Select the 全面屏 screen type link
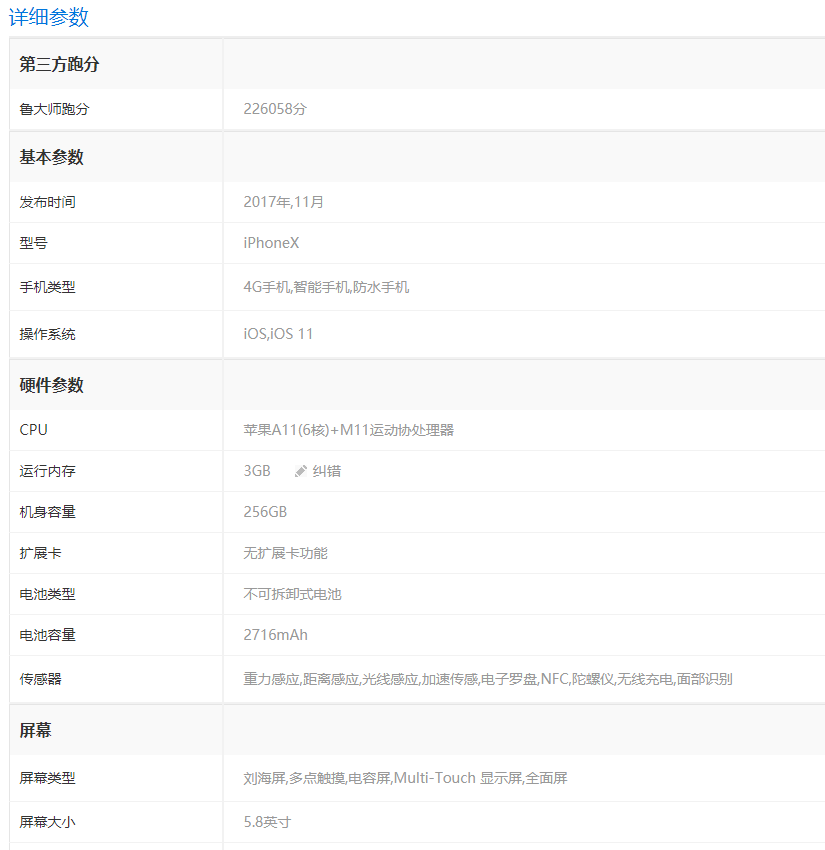Image resolution: width=825 pixels, height=850 pixels. pyautogui.click(x=546, y=778)
